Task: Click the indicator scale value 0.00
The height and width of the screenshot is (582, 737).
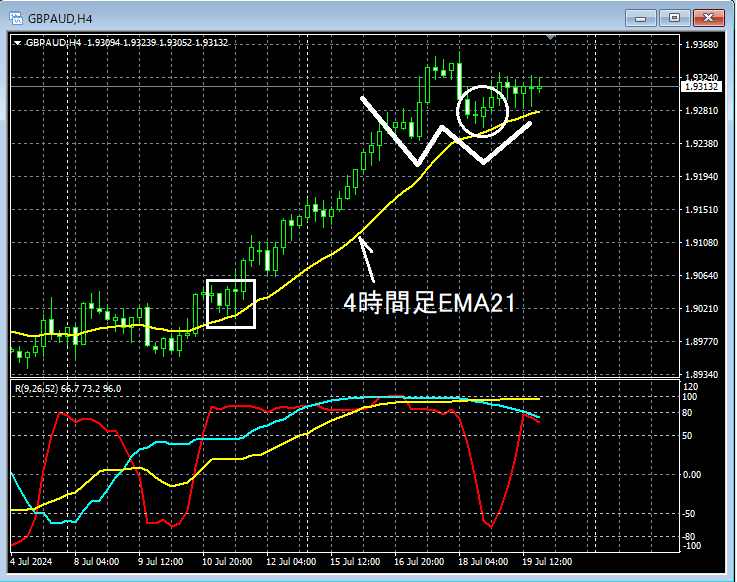Action: [692, 475]
